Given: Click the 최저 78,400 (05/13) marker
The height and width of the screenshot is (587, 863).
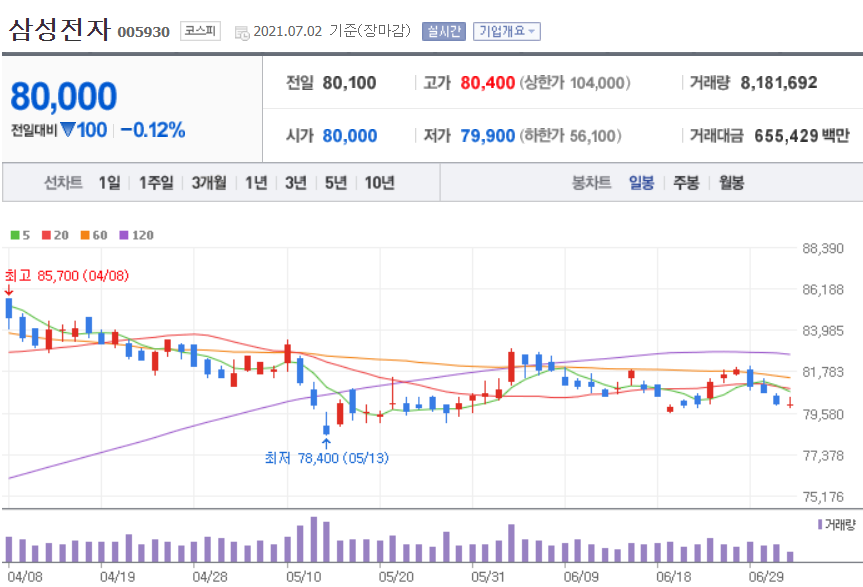Looking at the screenshot, I should (x=327, y=458).
